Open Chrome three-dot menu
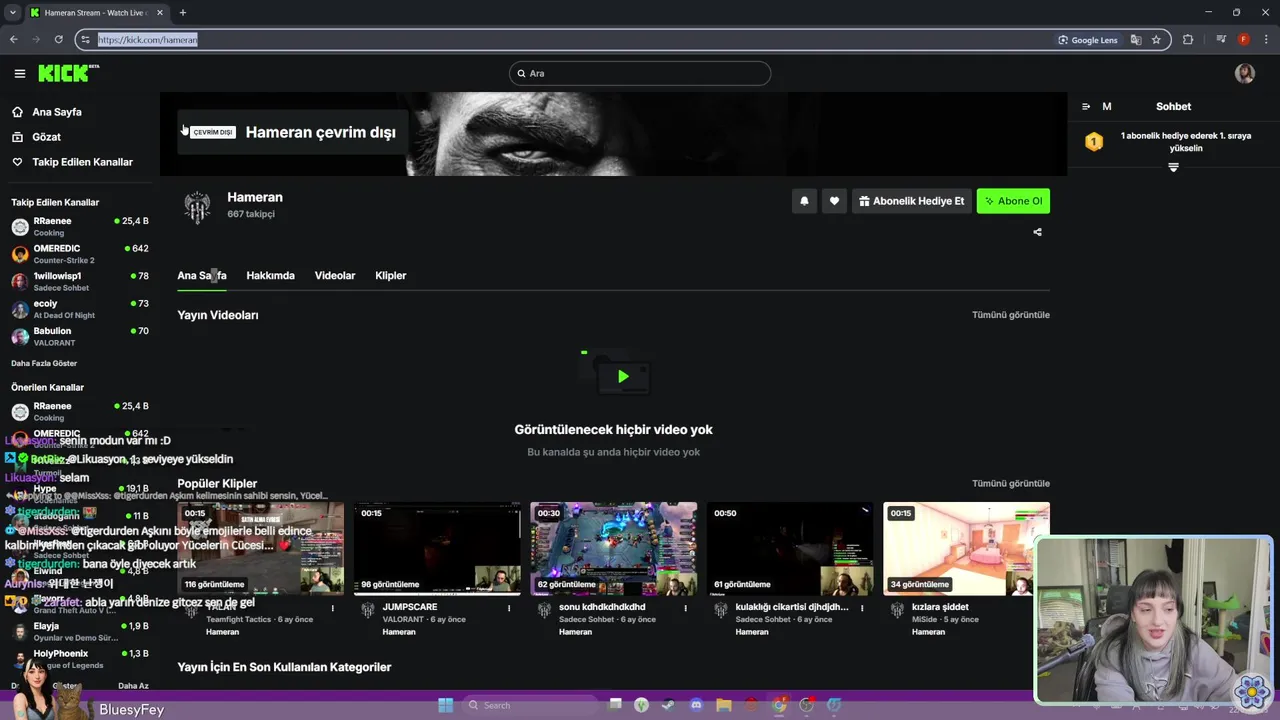 (1266, 40)
